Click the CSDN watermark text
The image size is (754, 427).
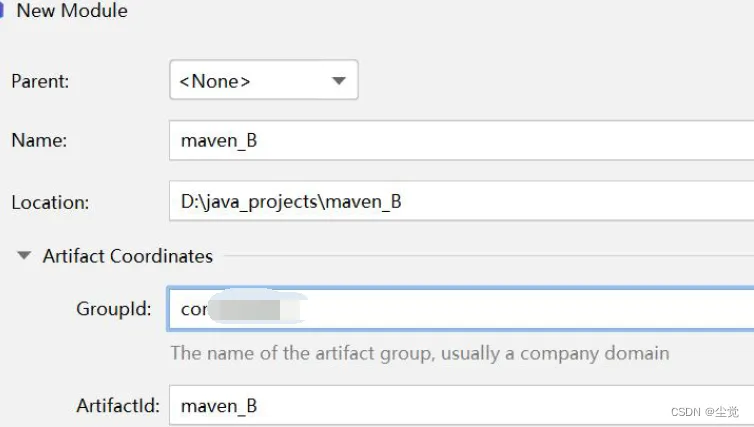click(x=704, y=412)
